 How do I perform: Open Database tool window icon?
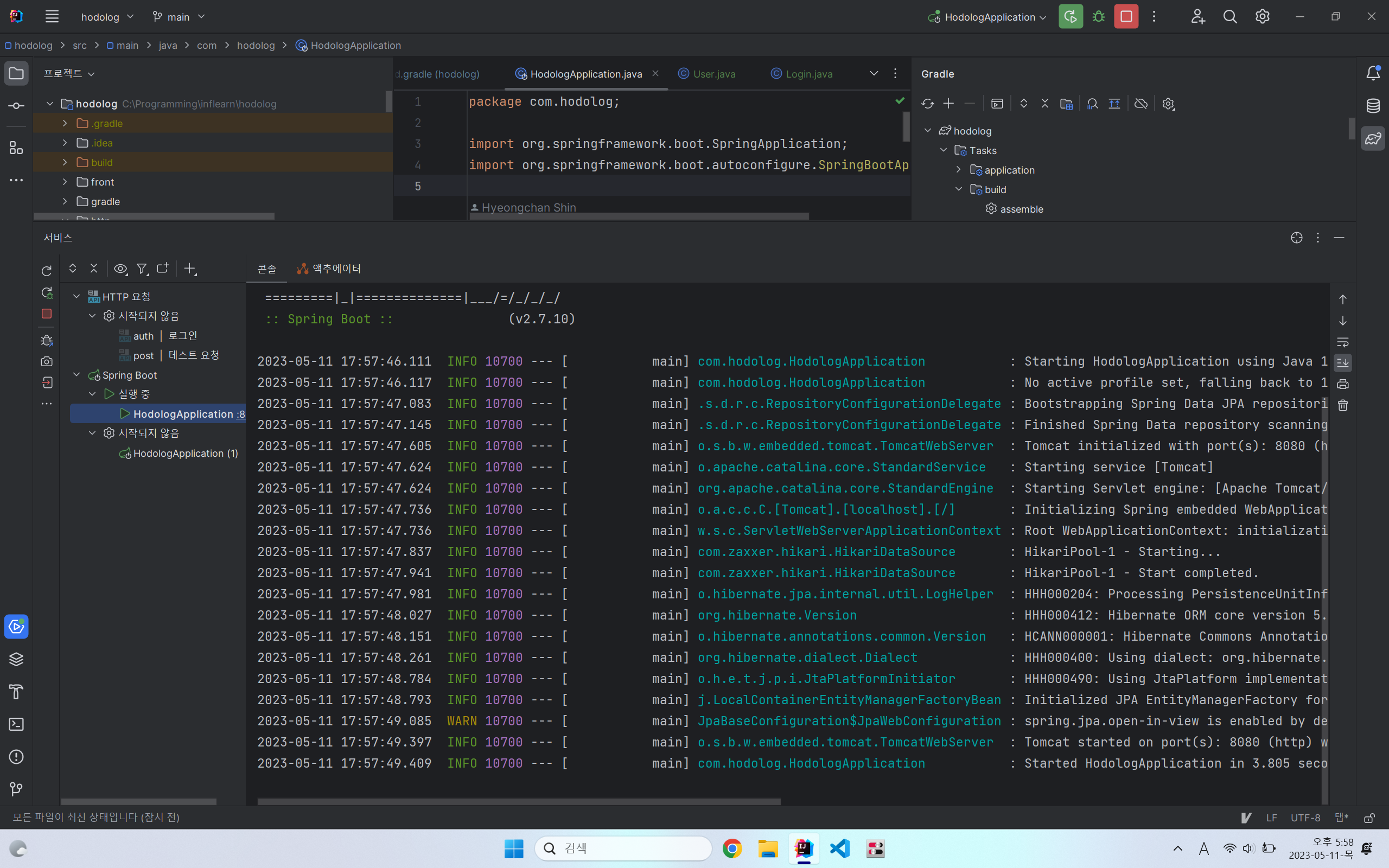pos(1373,106)
